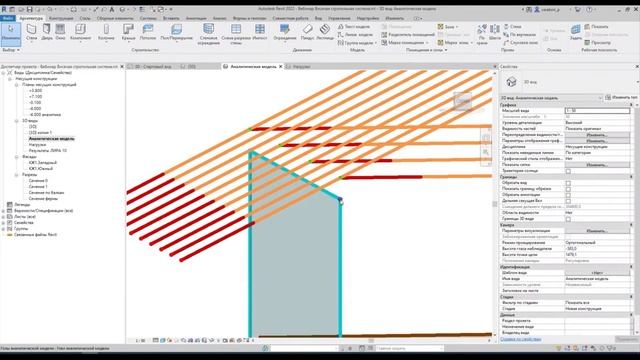Click the Масштаб вида input field
The image size is (640, 360).
pyautogui.click(x=597, y=111)
